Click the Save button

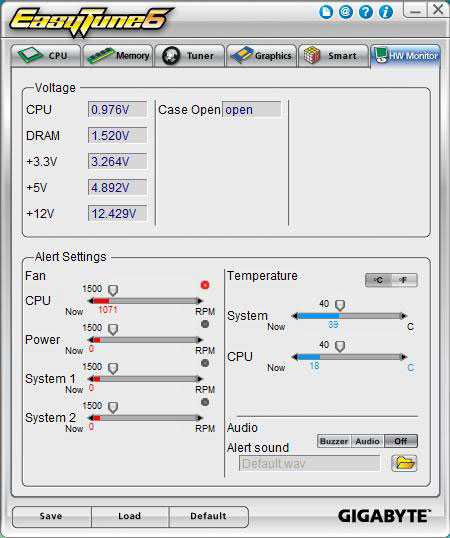(x=51, y=516)
